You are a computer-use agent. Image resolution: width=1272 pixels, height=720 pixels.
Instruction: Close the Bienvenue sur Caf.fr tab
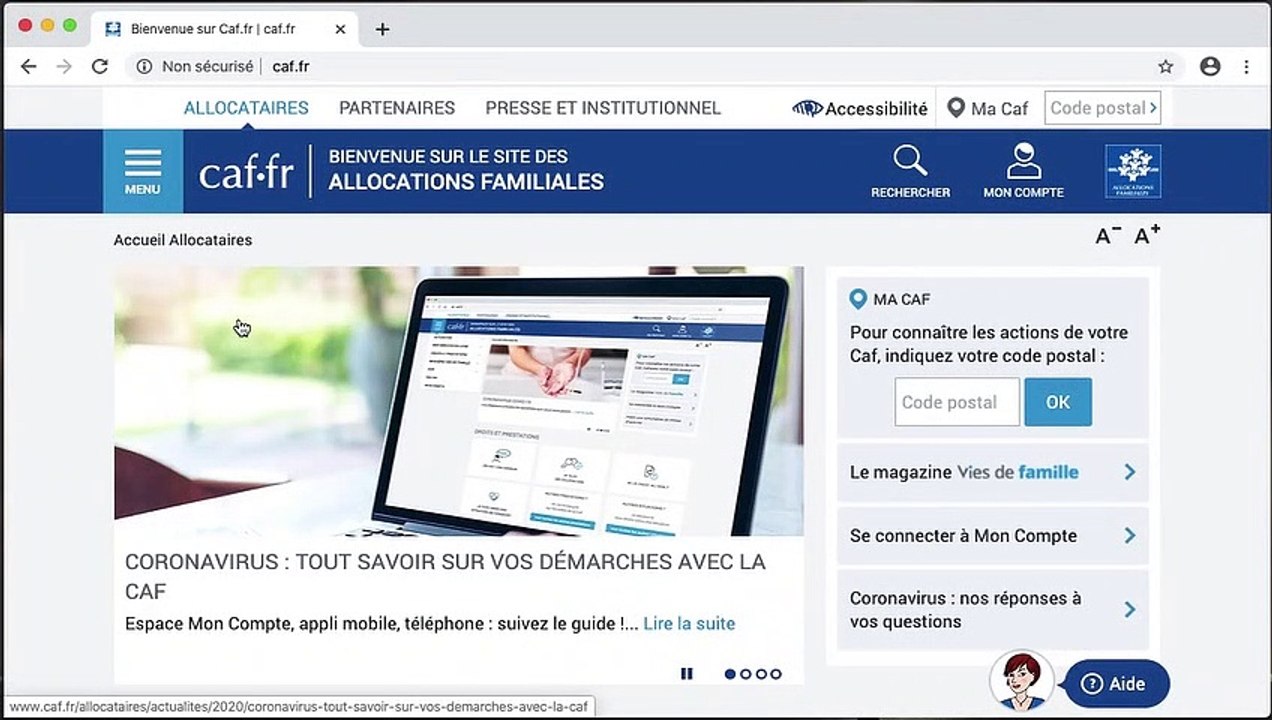340,29
